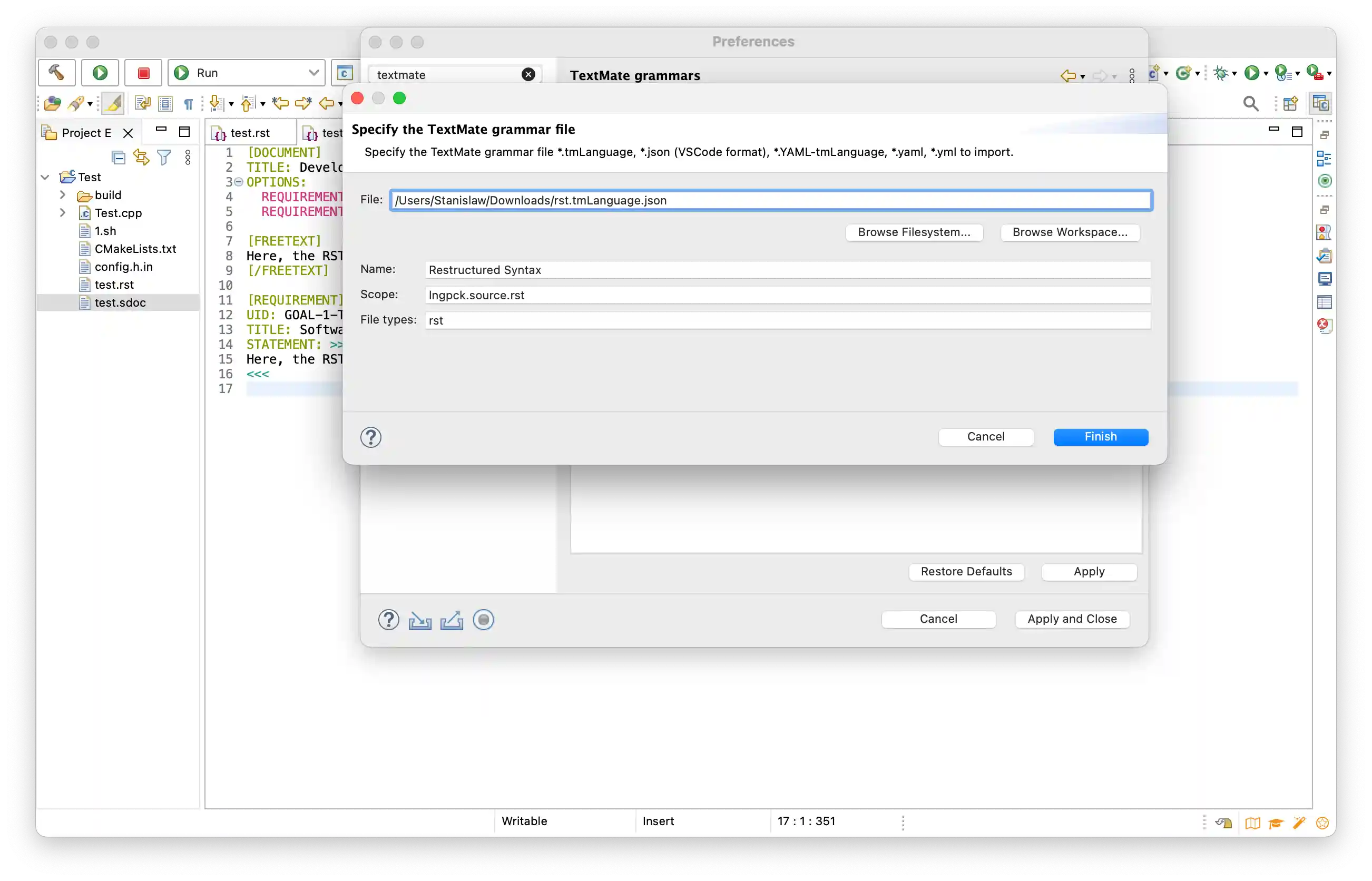
Task: Click the Browse Filesystem... button
Action: (x=913, y=232)
